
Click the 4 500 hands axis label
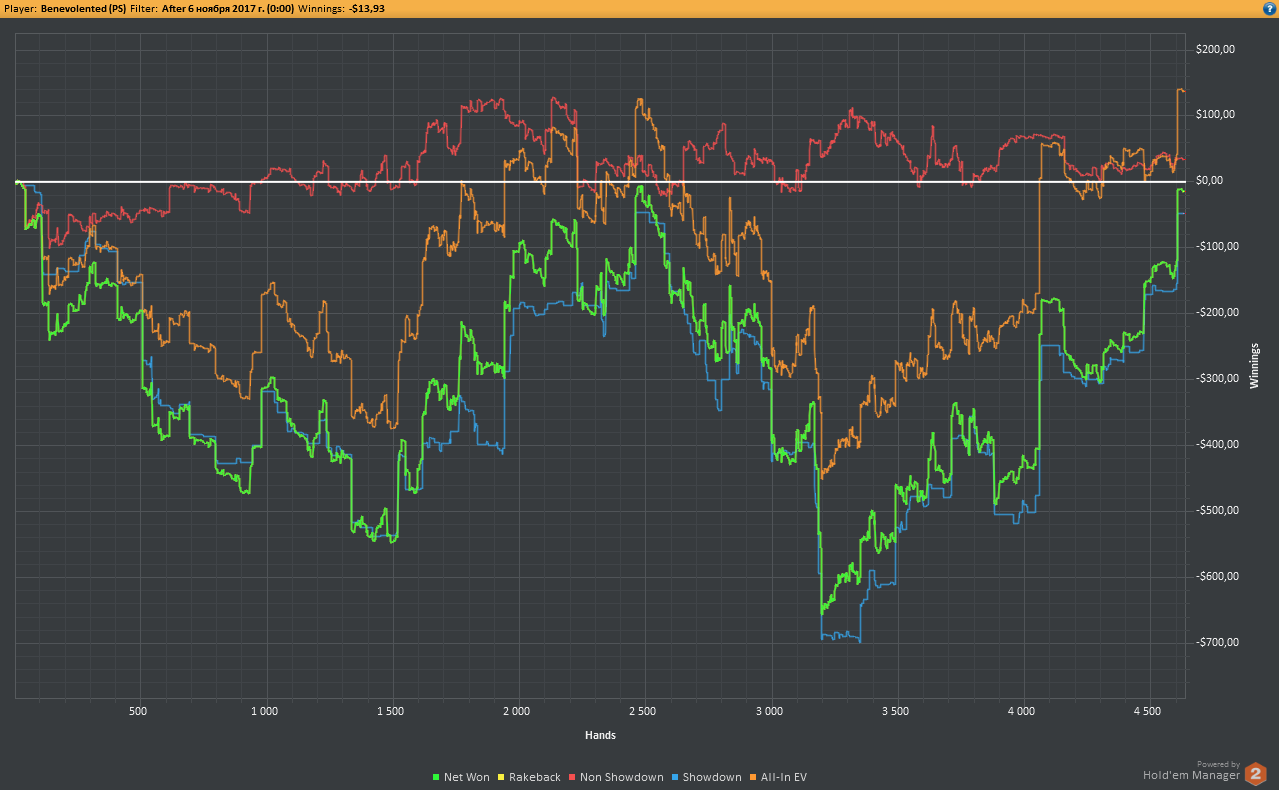1147,711
